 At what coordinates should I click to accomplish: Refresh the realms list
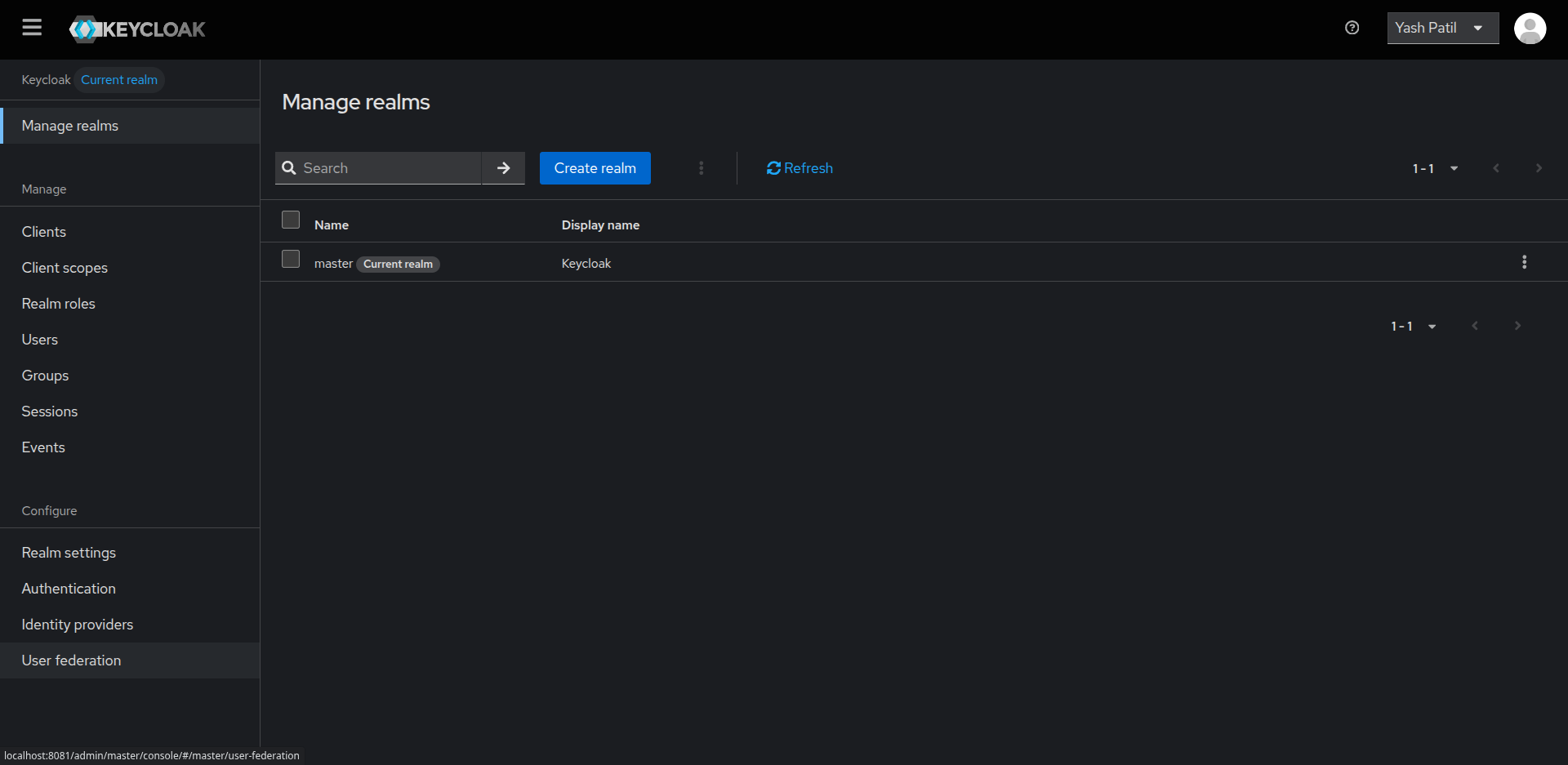799,168
